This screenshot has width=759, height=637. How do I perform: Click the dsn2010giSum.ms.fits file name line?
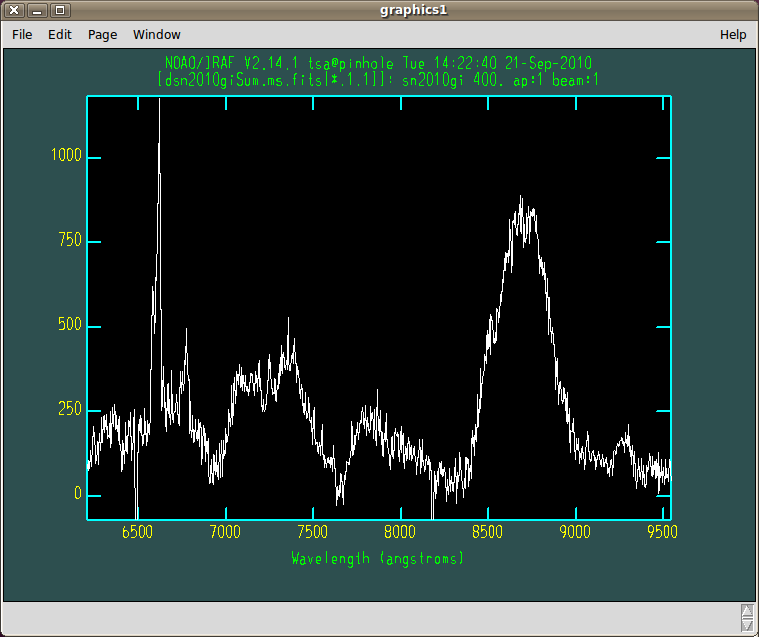point(378,78)
